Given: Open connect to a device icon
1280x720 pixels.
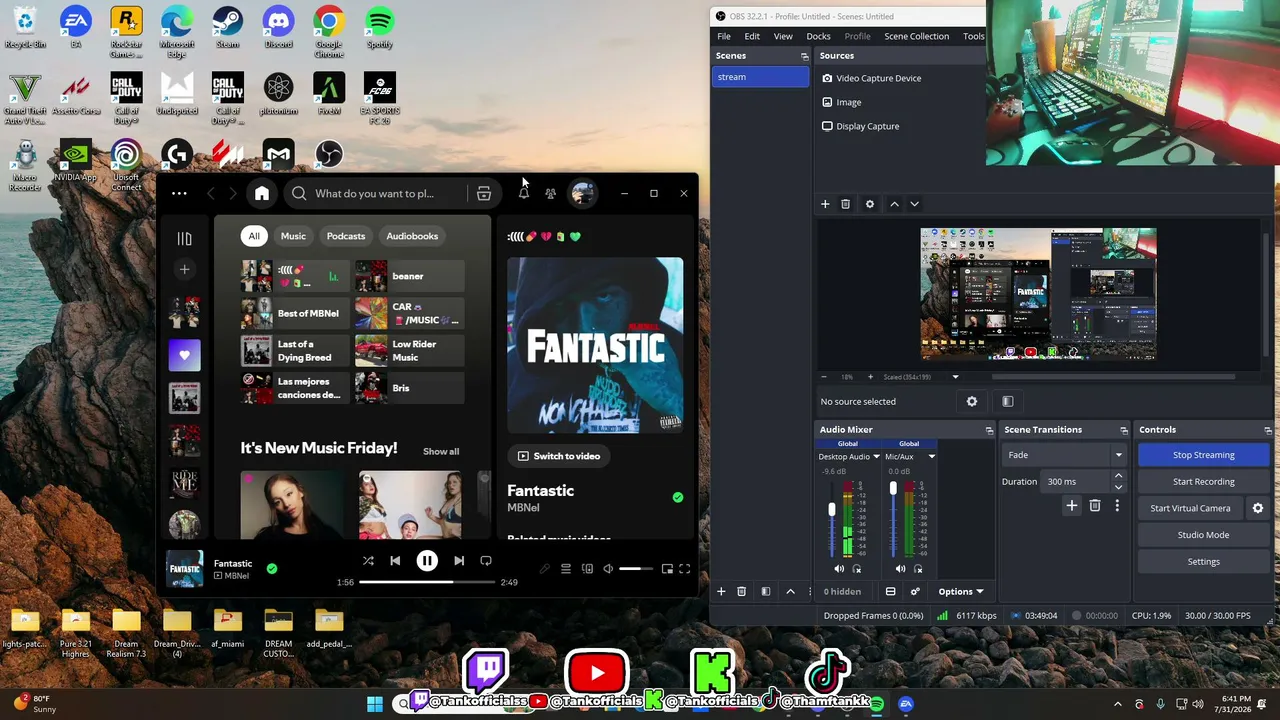Looking at the screenshot, I should tap(588, 569).
